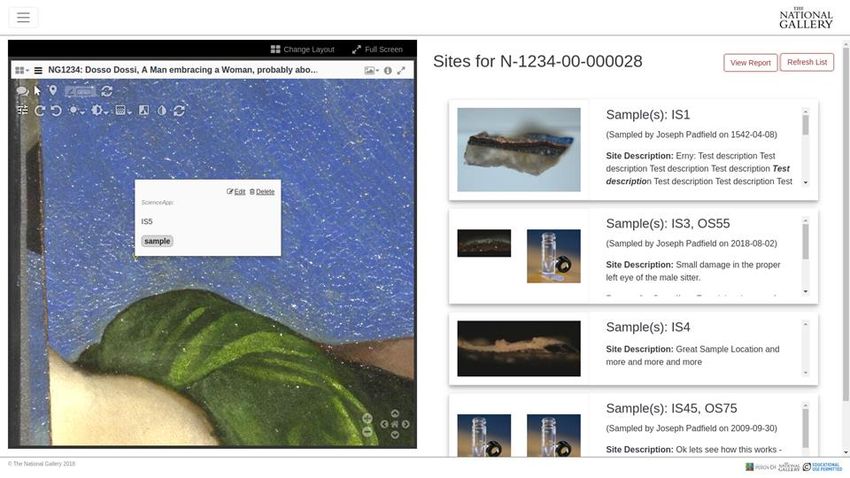This screenshot has height=478, width=850.
Task: Choose the map pin annotation tool
Action: (53, 91)
